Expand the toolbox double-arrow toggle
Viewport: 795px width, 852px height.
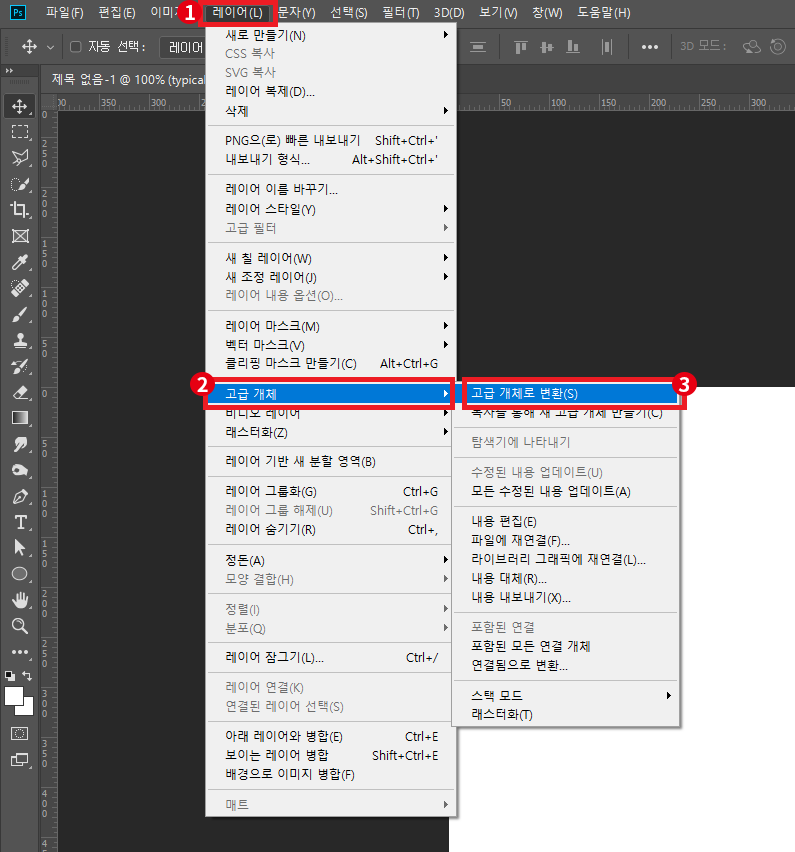pyautogui.click(x=9, y=71)
